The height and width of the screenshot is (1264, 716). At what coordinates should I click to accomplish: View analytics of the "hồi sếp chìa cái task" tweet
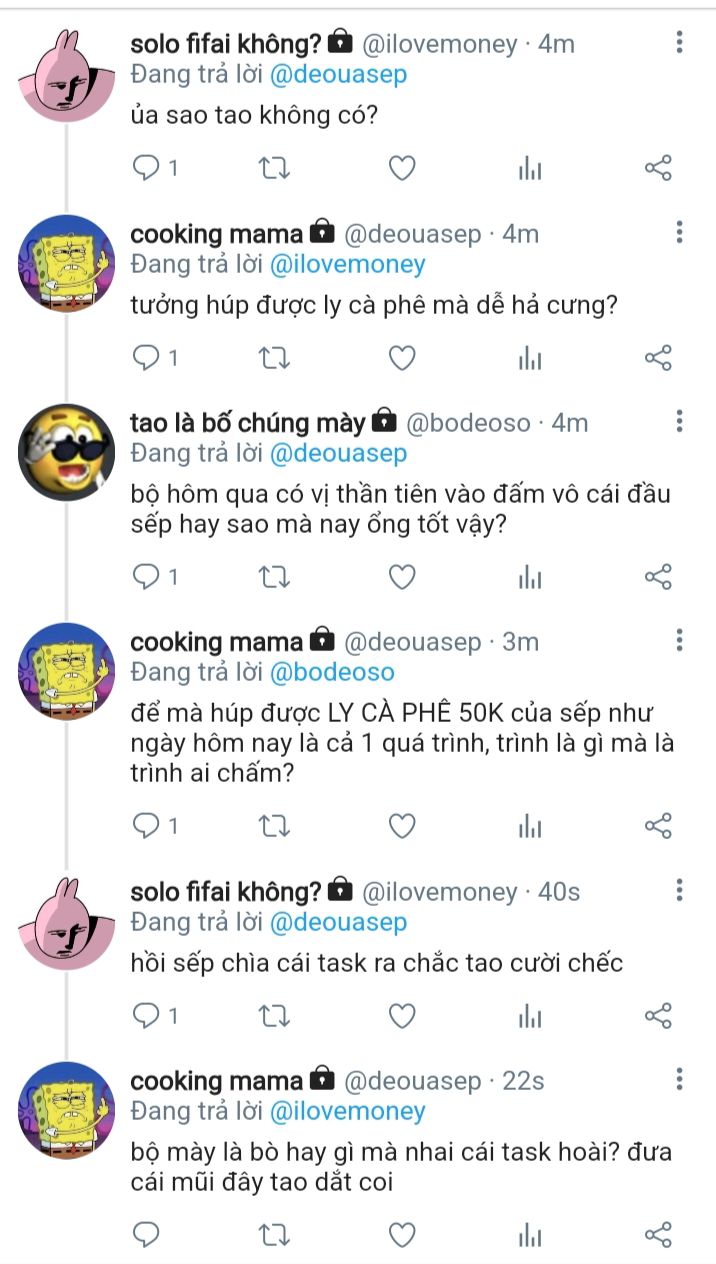(530, 1016)
